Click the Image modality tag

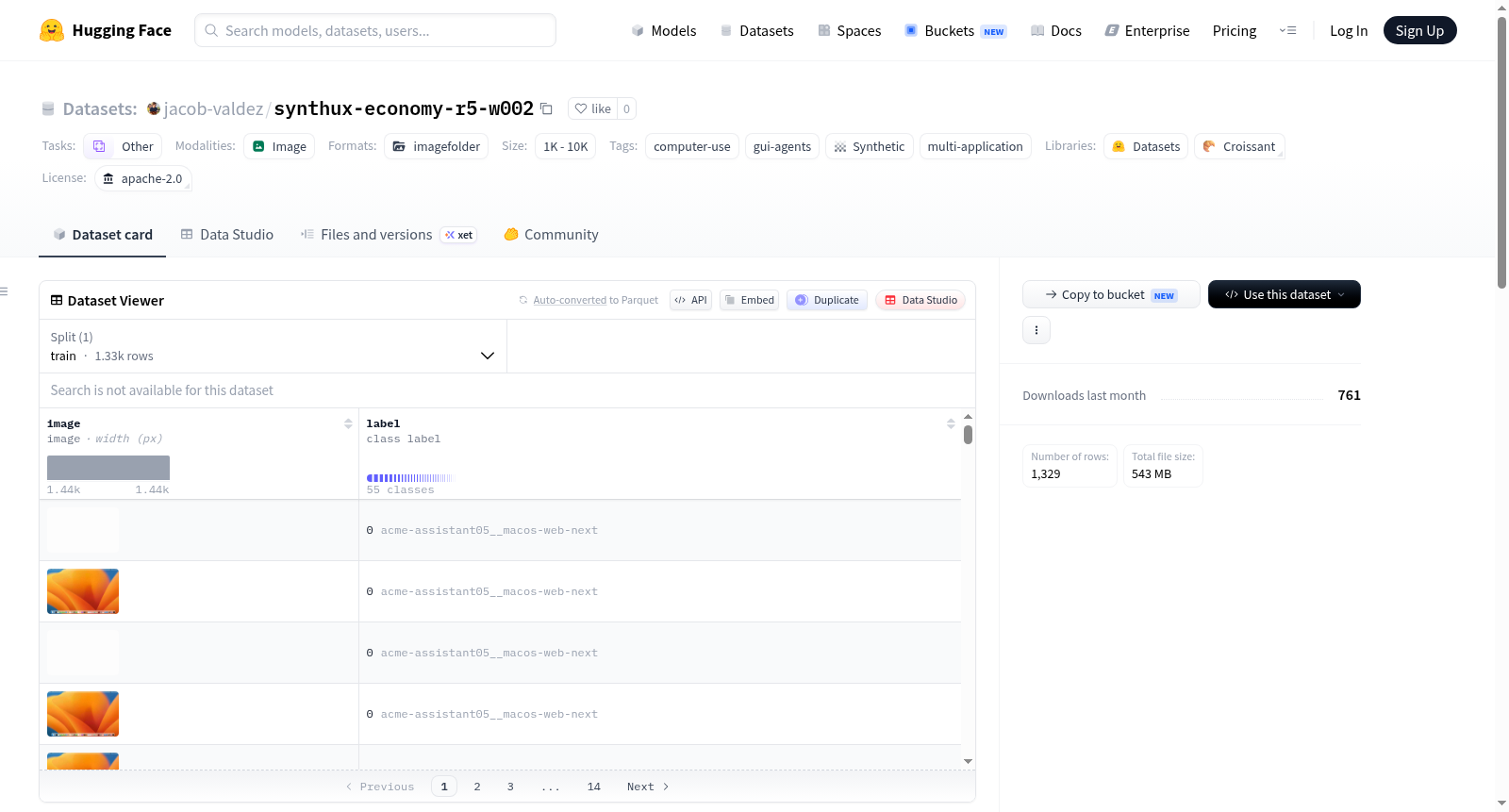279,146
